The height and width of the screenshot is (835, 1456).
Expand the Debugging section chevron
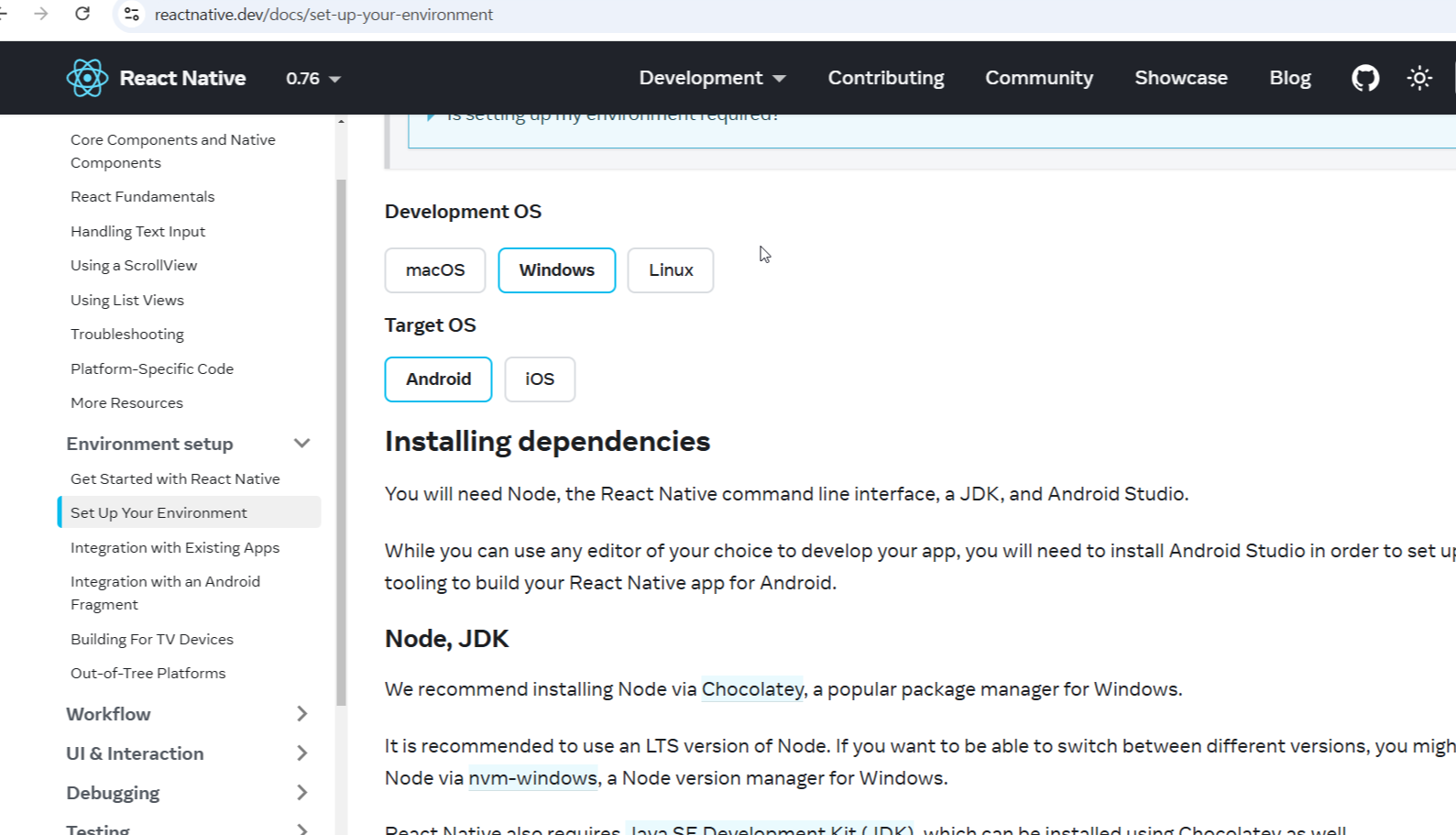[301, 793]
